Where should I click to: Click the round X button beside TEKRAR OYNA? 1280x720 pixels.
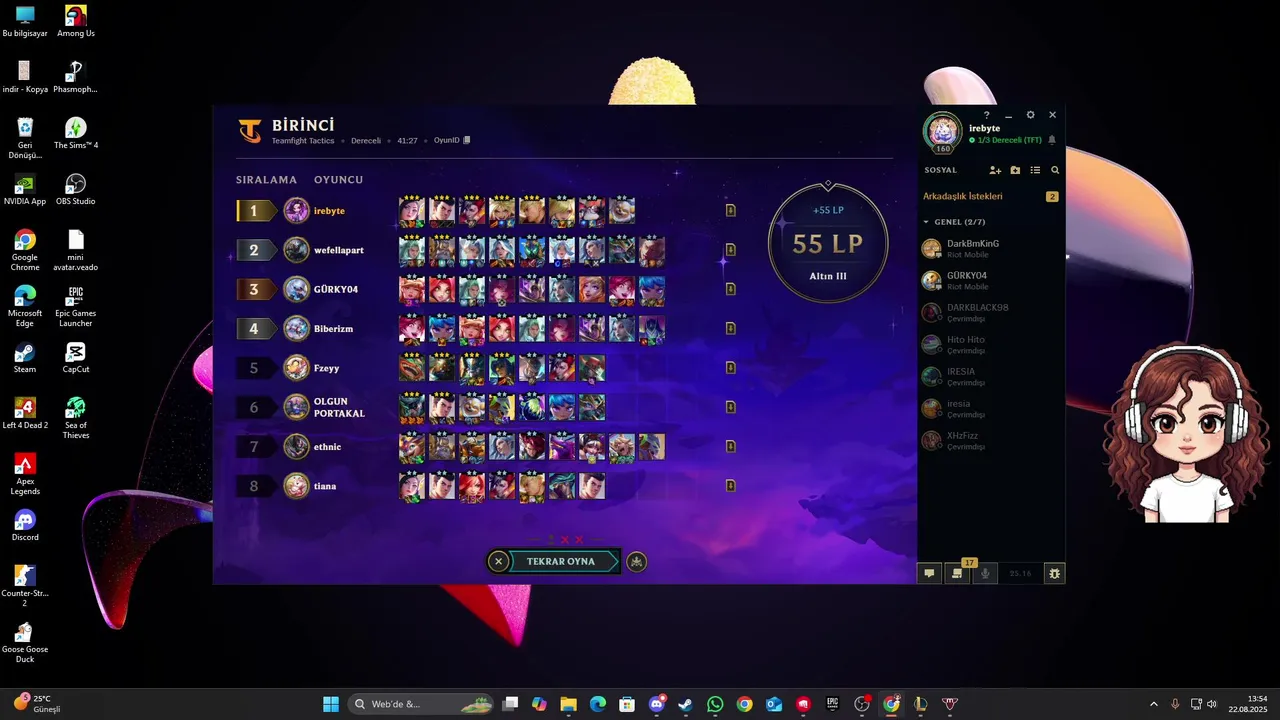[x=498, y=561]
